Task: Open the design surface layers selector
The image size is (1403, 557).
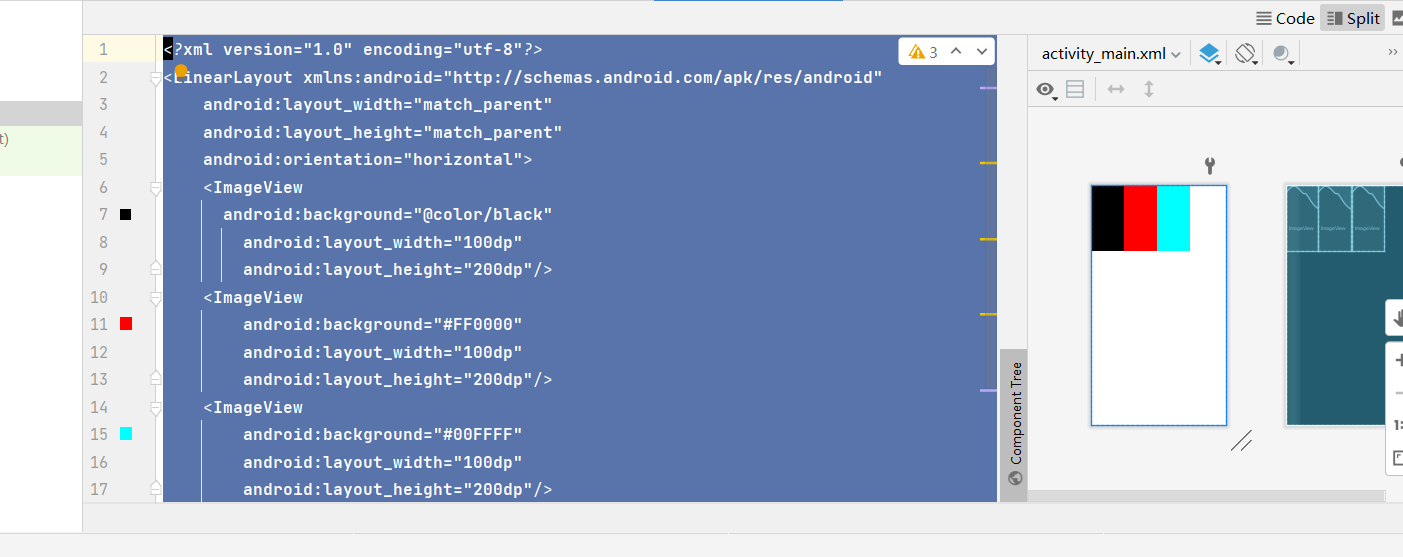Action: coord(1209,54)
